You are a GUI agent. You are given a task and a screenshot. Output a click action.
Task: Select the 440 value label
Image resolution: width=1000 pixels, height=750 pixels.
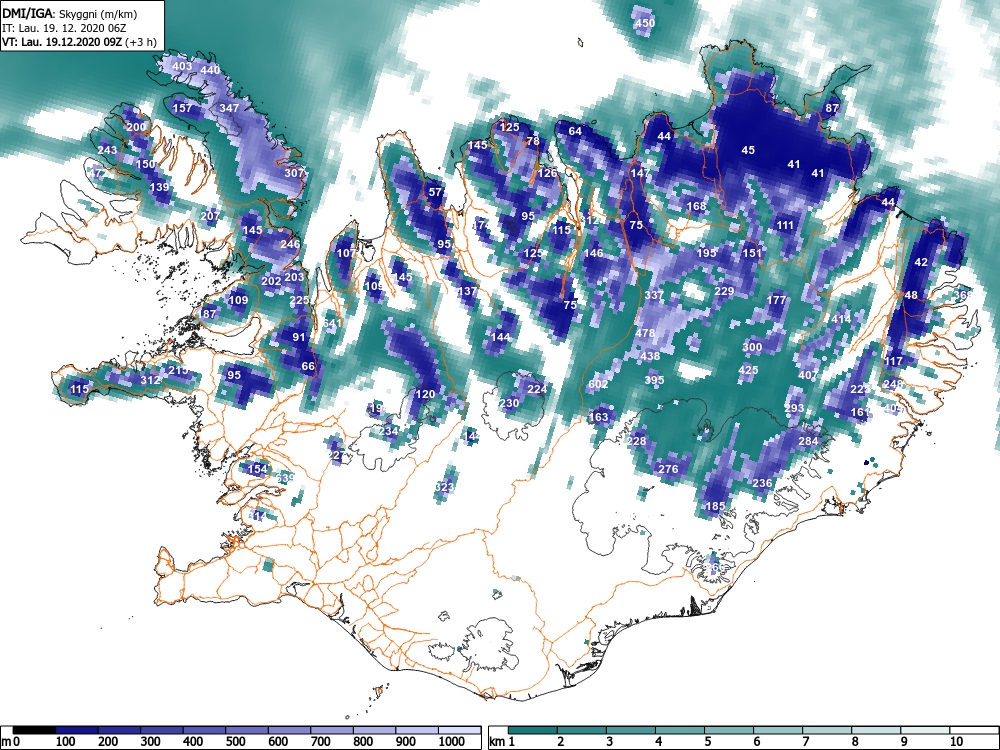210,70
